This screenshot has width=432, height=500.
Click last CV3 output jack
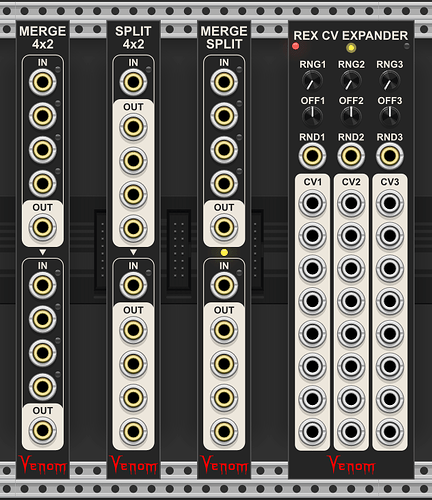(x=390, y=431)
